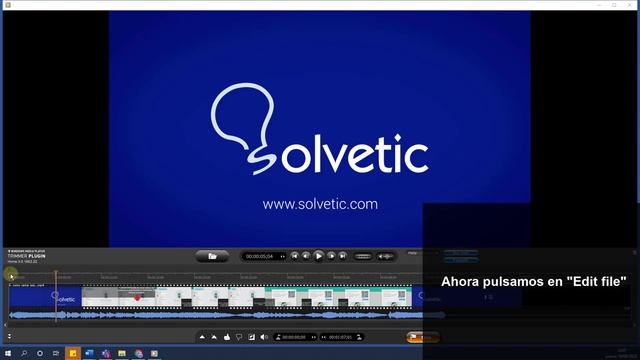Click the audio waveform track
The height and width of the screenshot is (360, 640).
[227, 315]
